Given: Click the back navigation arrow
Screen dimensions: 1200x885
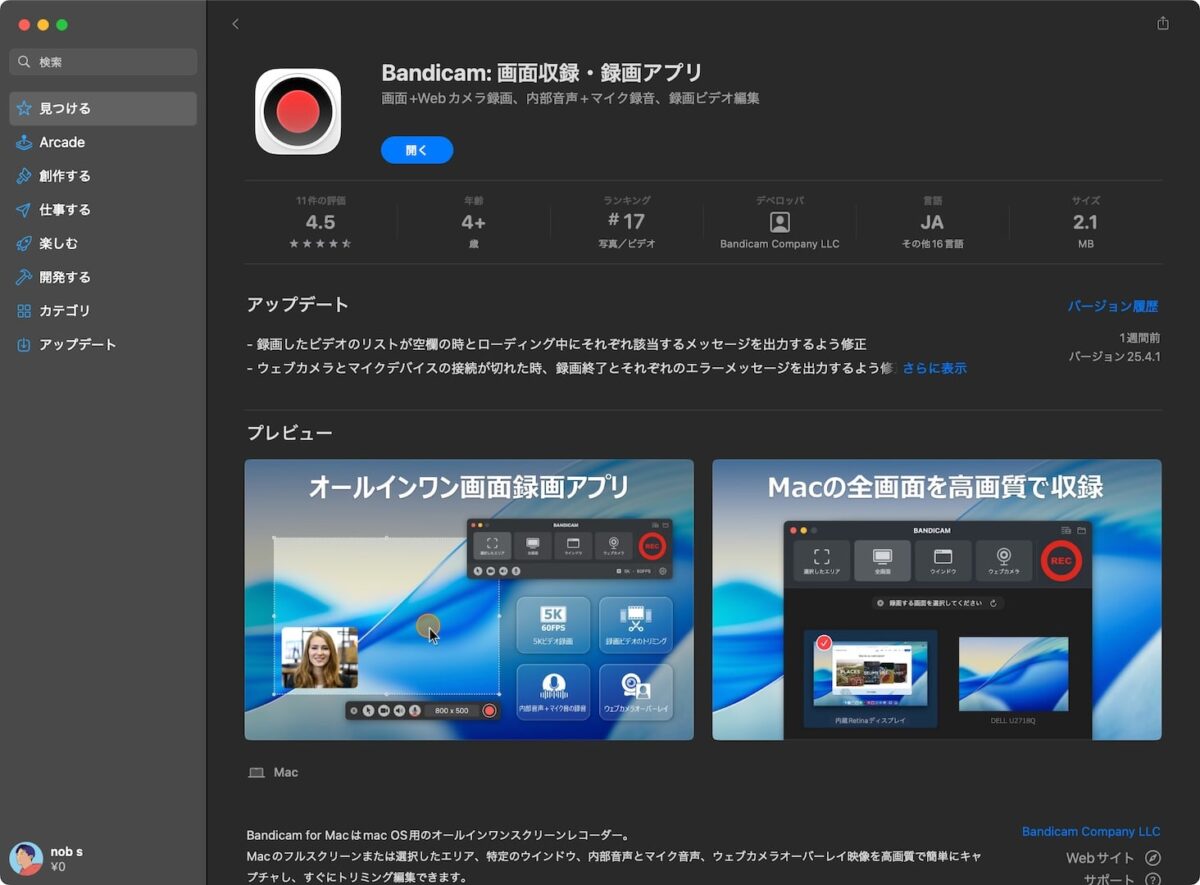Looking at the screenshot, I should point(236,24).
